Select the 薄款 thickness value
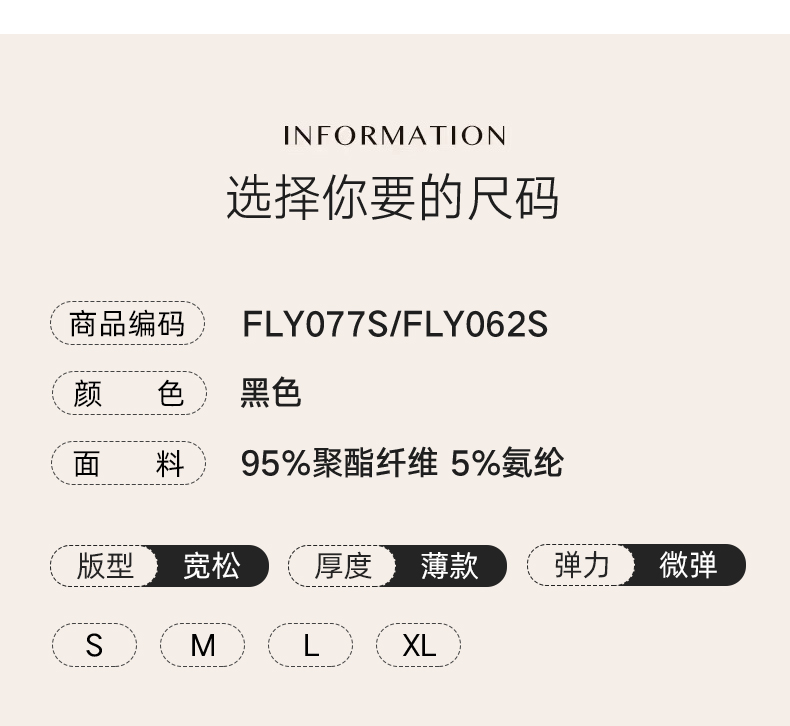This screenshot has width=790, height=726. click(450, 566)
